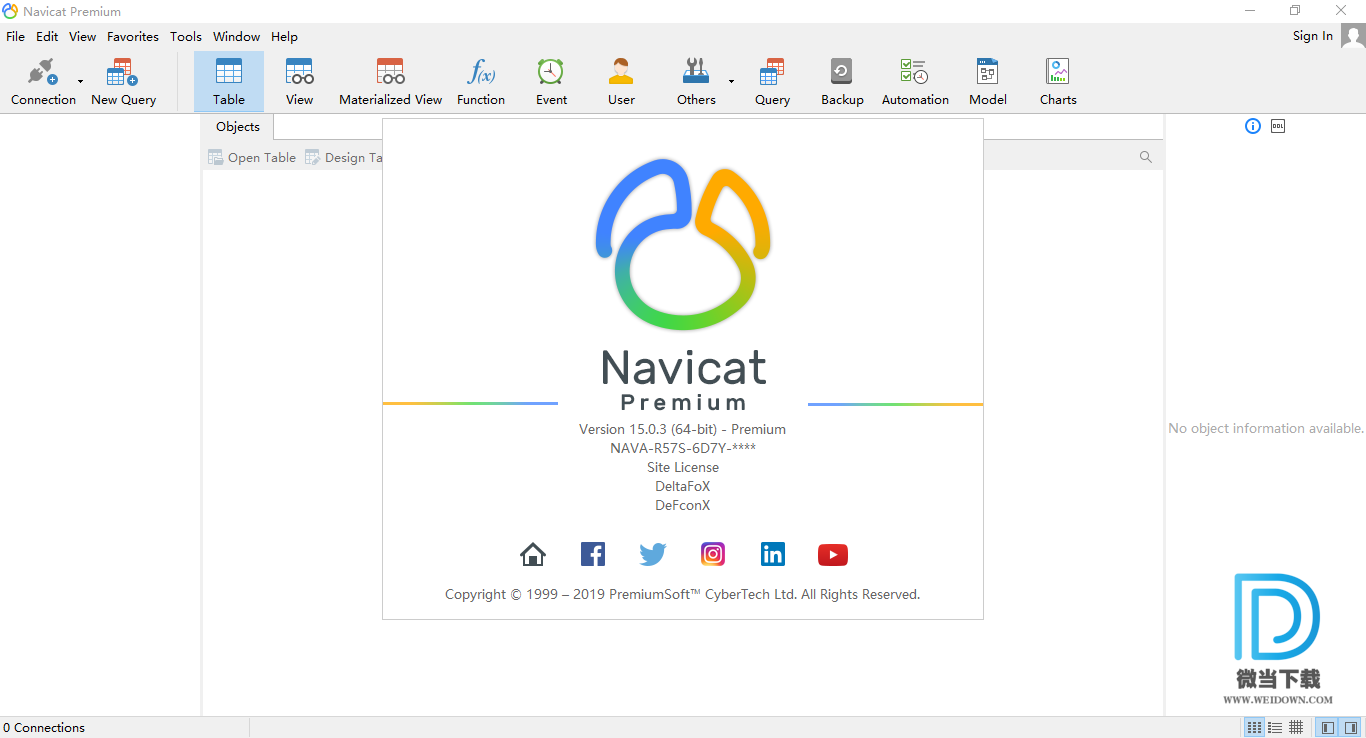Click the user avatar icon

(1353, 37)
